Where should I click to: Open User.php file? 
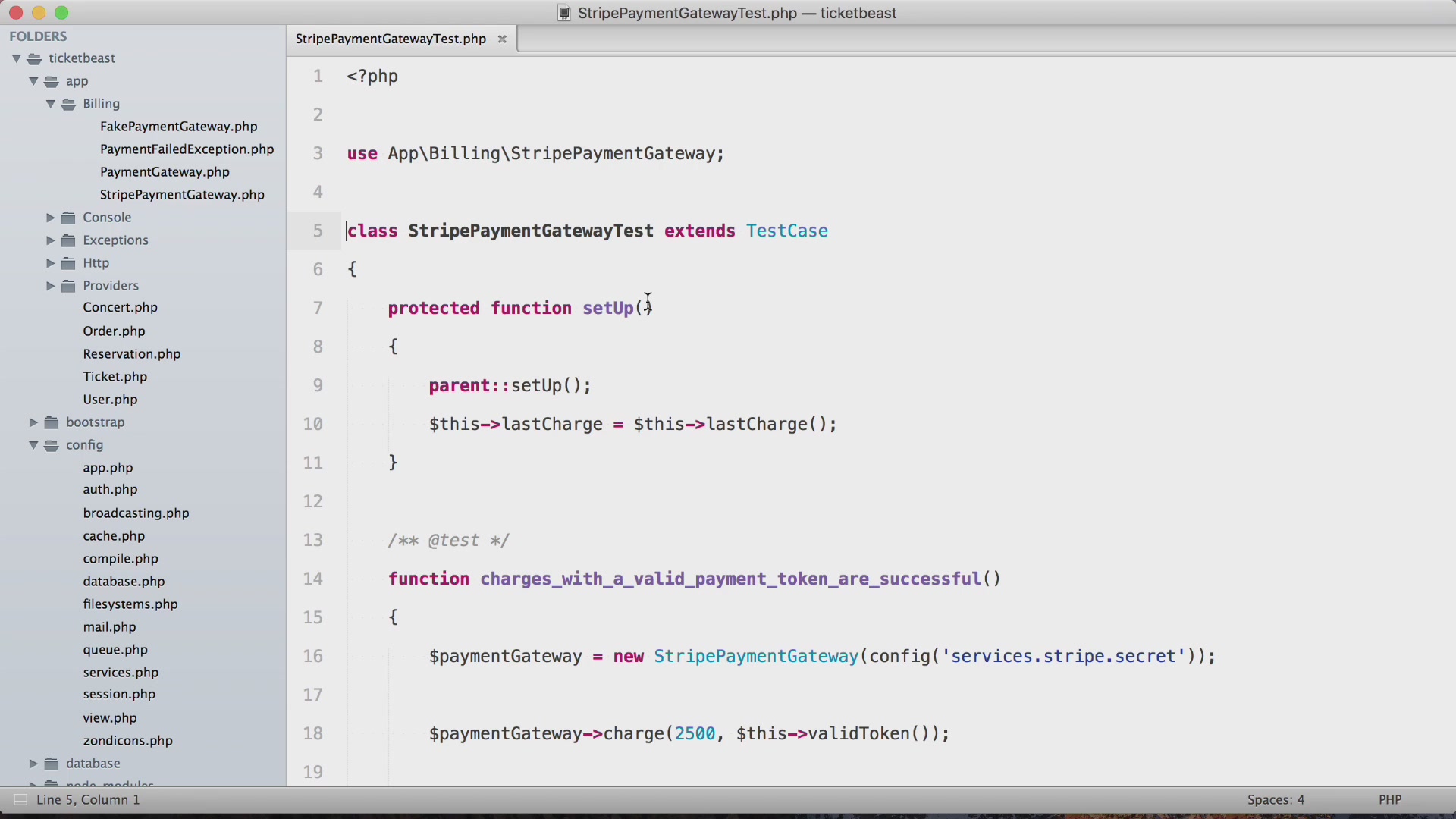pos(111,400)
